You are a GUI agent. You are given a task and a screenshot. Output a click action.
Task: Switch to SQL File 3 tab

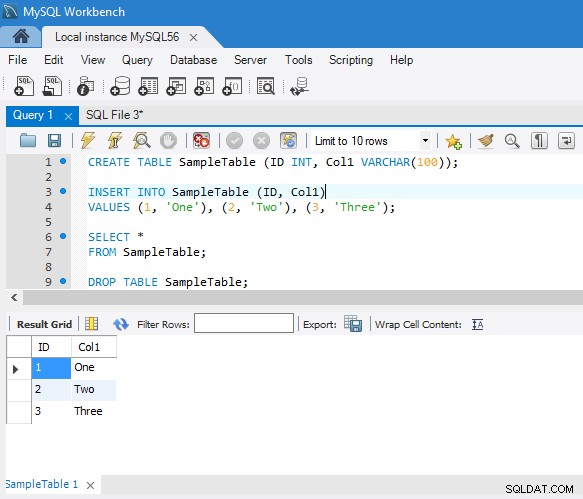coord(115,115)
